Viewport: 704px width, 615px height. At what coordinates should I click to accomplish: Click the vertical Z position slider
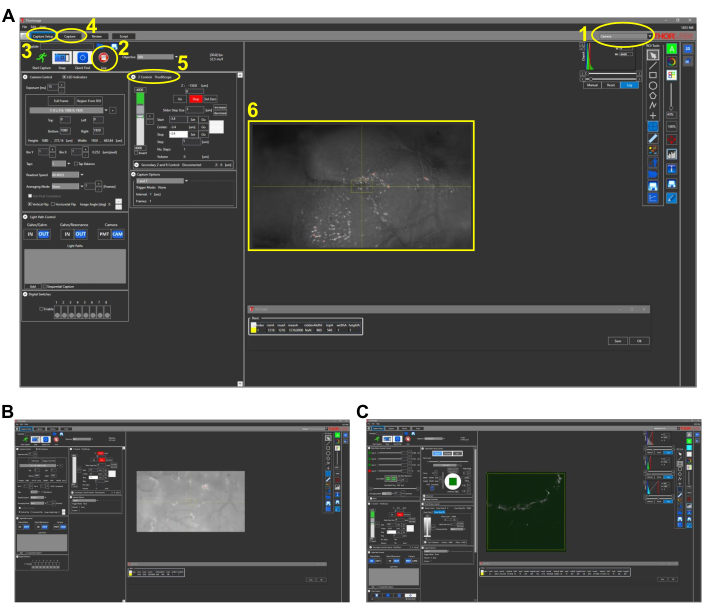pos(140,118)
